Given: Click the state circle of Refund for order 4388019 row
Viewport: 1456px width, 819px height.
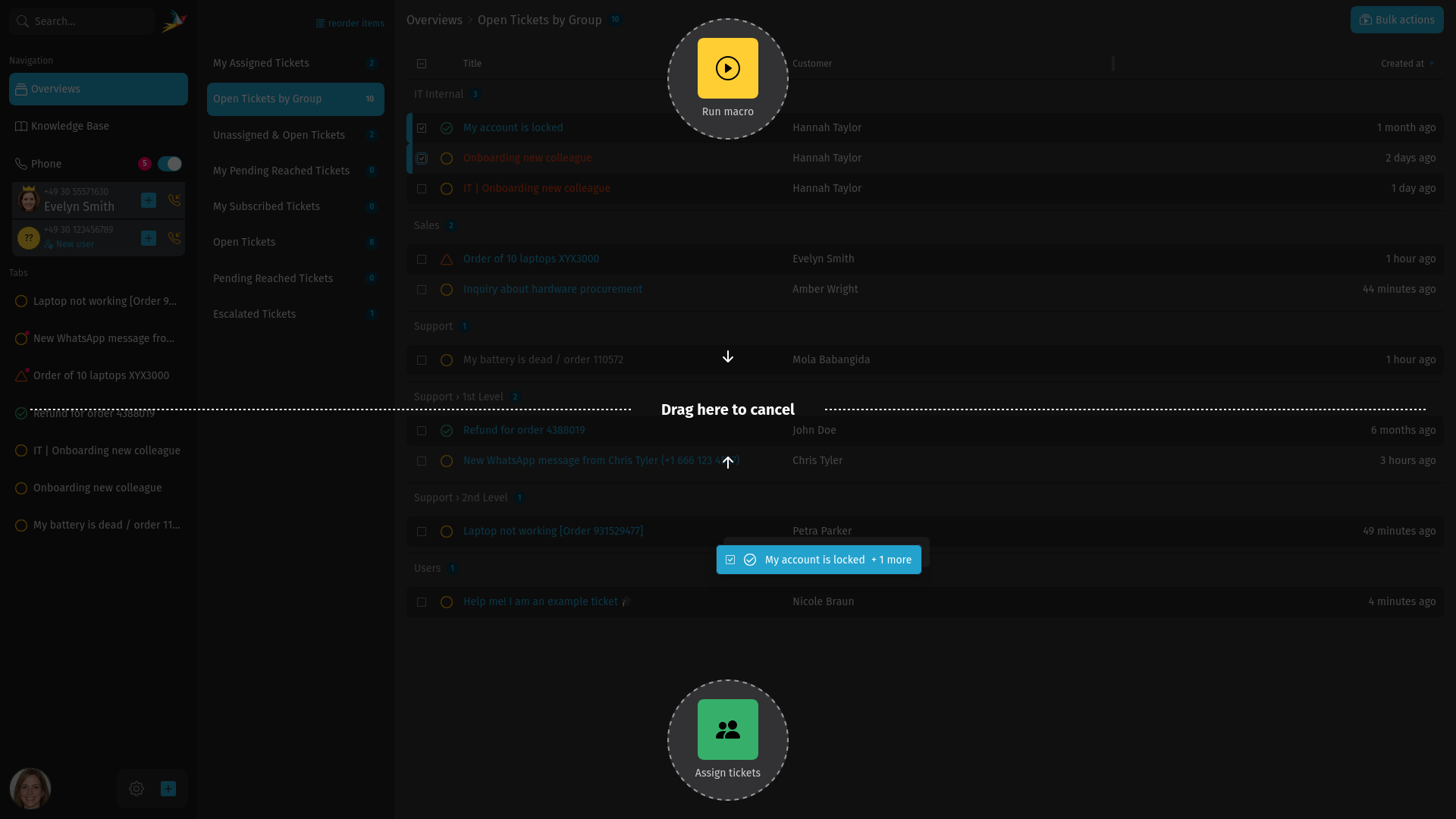Looking at the screenshot, I should (x=447, y=431).
